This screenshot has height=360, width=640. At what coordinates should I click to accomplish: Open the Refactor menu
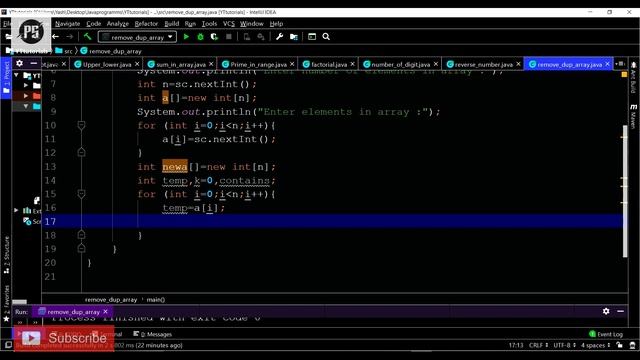146,24
